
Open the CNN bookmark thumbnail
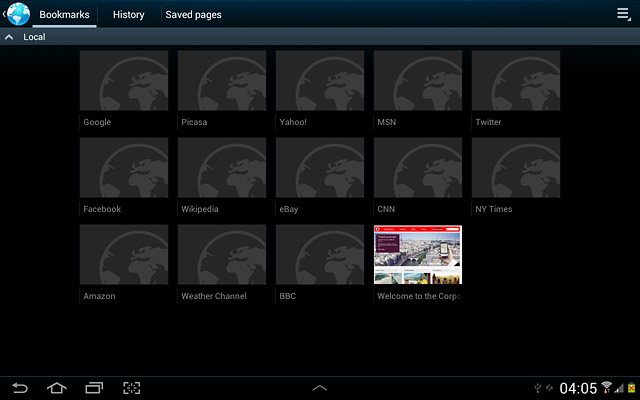[418, 167]
